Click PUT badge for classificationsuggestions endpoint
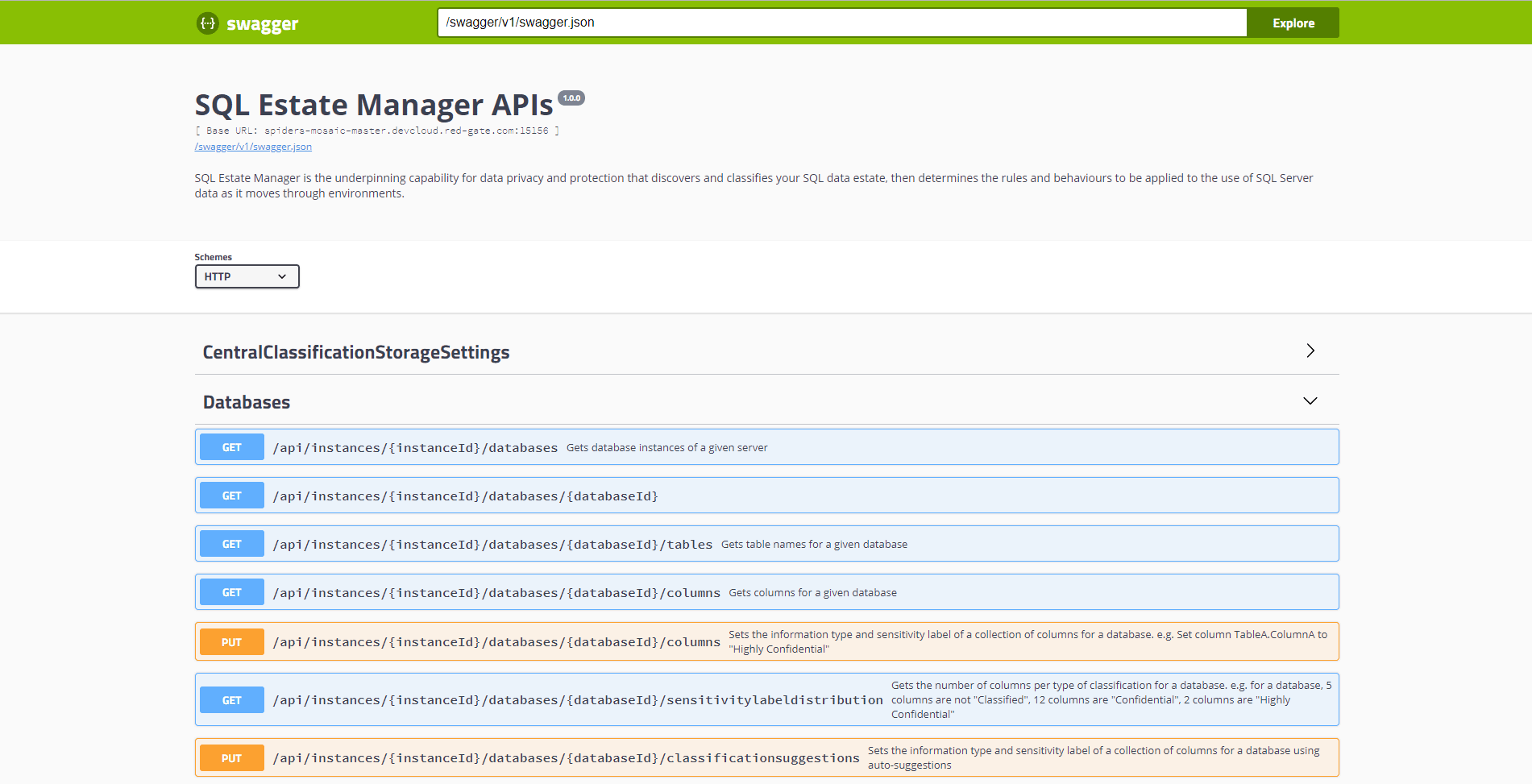The width and height of the screenshot is (1532, 784). pos(232,758)
